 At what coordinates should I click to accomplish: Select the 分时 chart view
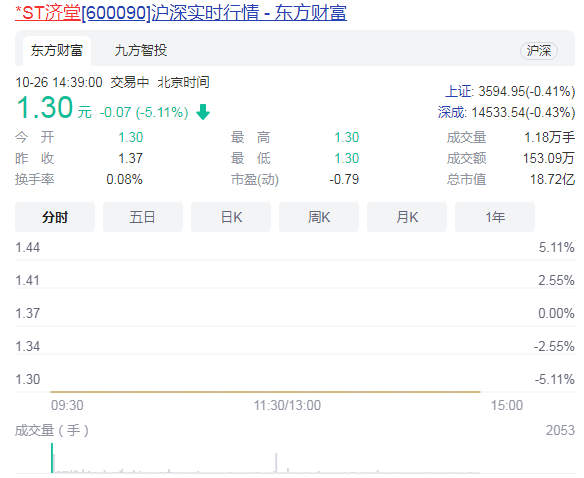coord(55,217)
